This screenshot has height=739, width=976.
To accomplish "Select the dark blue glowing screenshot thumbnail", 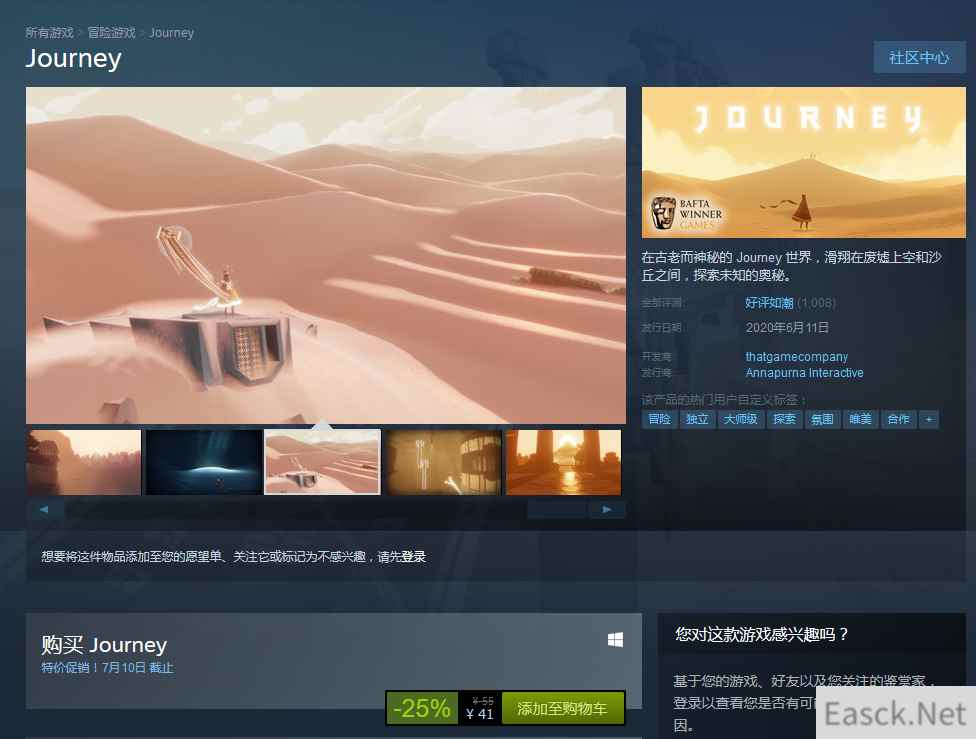I will coord(203,462).
